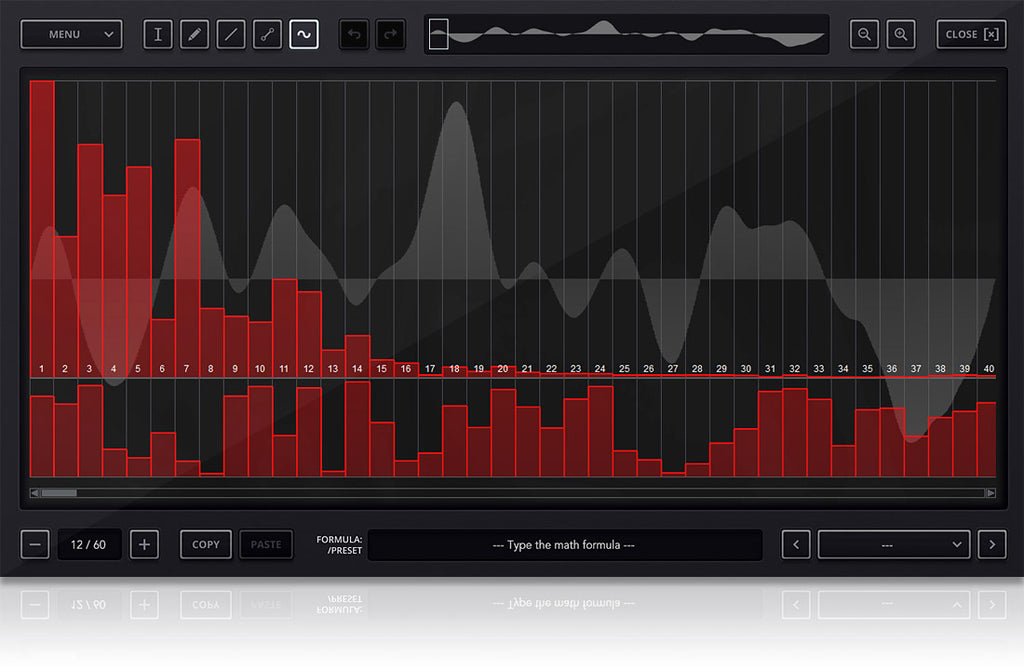Click the CLOSE [x] button
1024x670 pixels.
pos(971,34)
